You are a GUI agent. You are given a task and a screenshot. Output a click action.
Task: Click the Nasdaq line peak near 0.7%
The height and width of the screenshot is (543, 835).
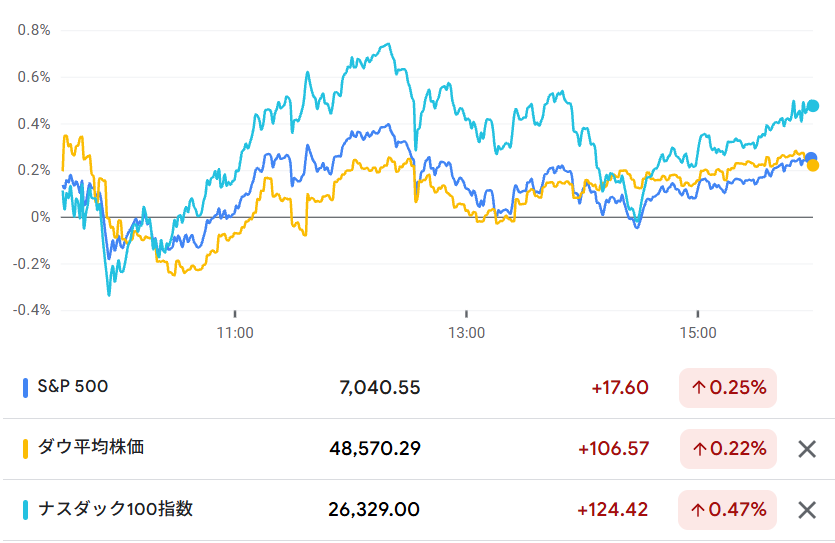387,44
